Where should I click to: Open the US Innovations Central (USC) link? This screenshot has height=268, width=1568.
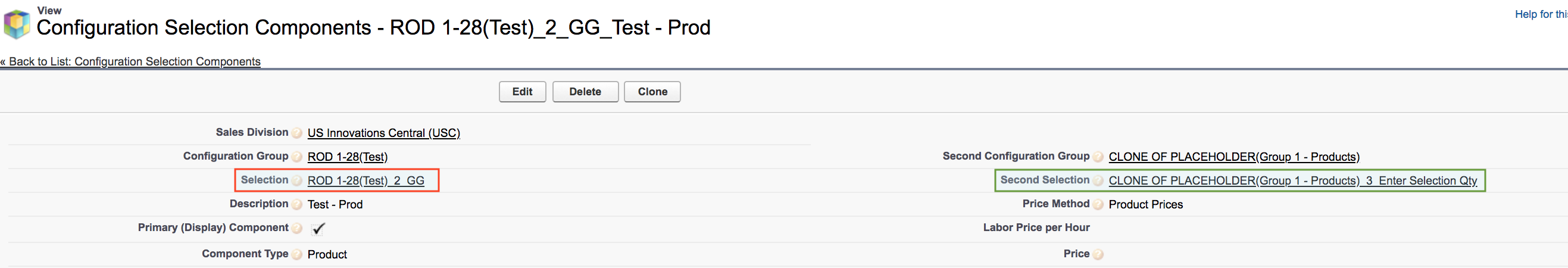(x=383, y=133)
